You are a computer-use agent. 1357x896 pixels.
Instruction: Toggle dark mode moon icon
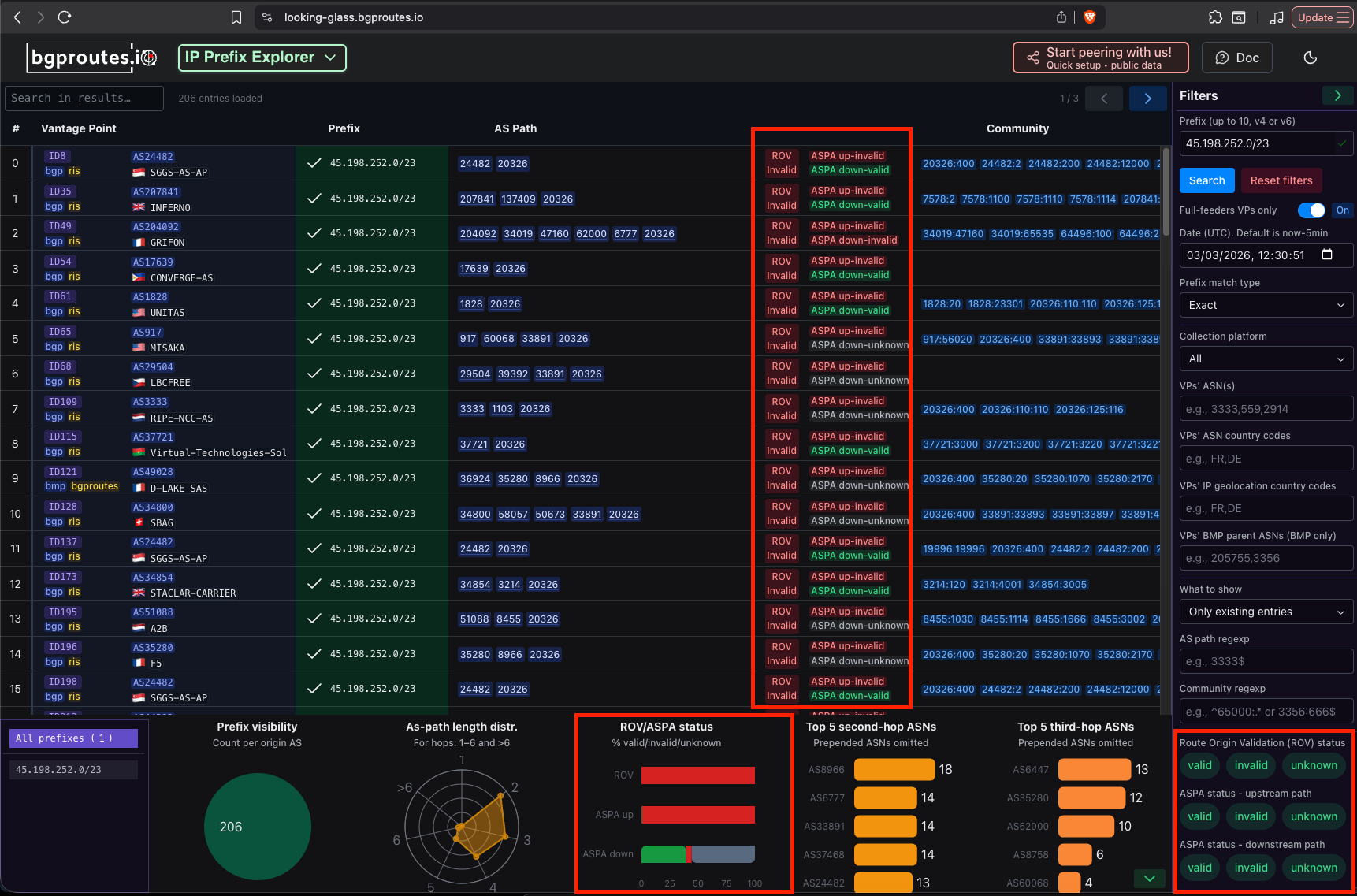click(x=1311, y=58)
